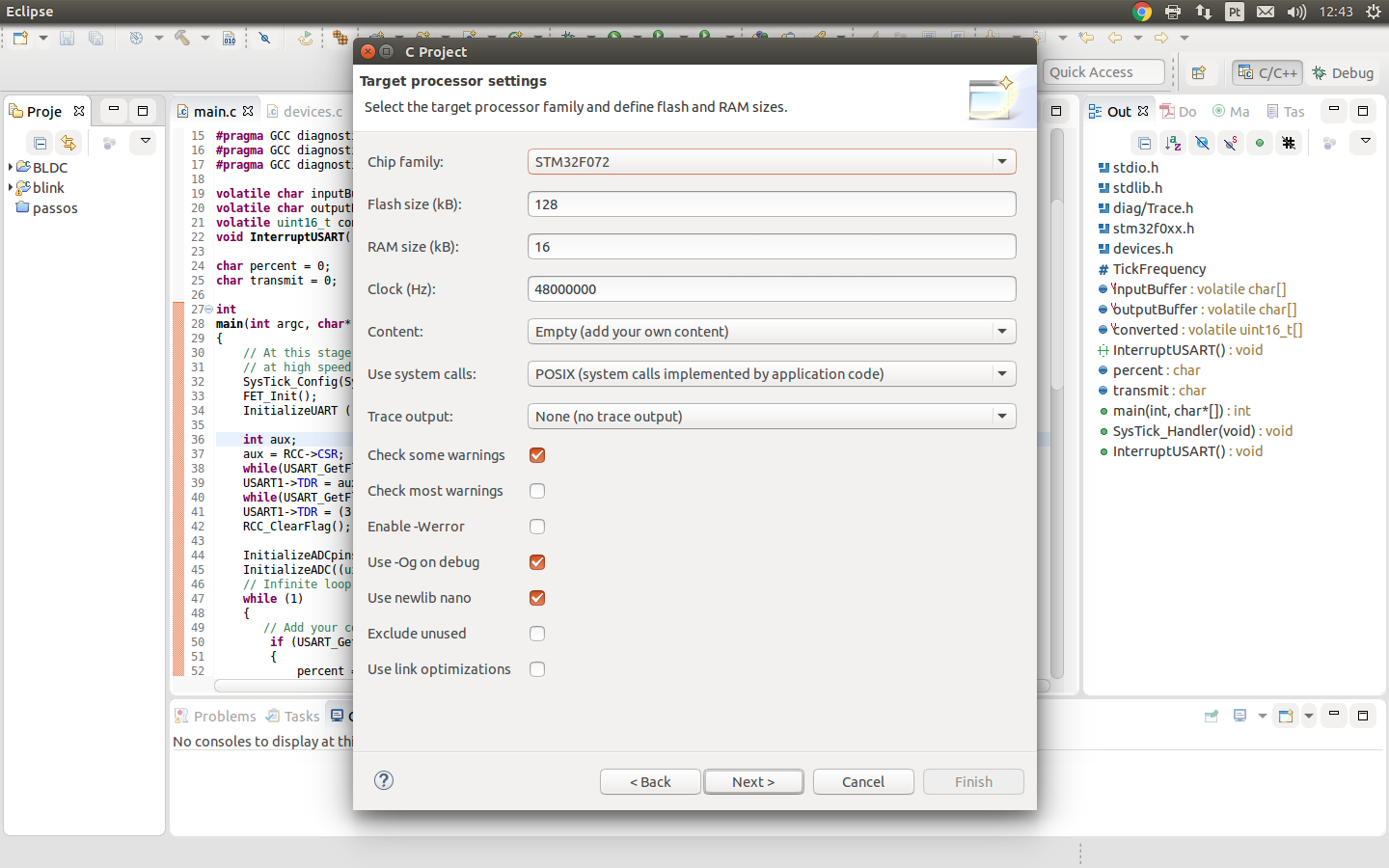Viewport: 1389px width, 868px height.
Task: Enable the 'Use link optimizations' checkbox
Action: tap(537, 669)
